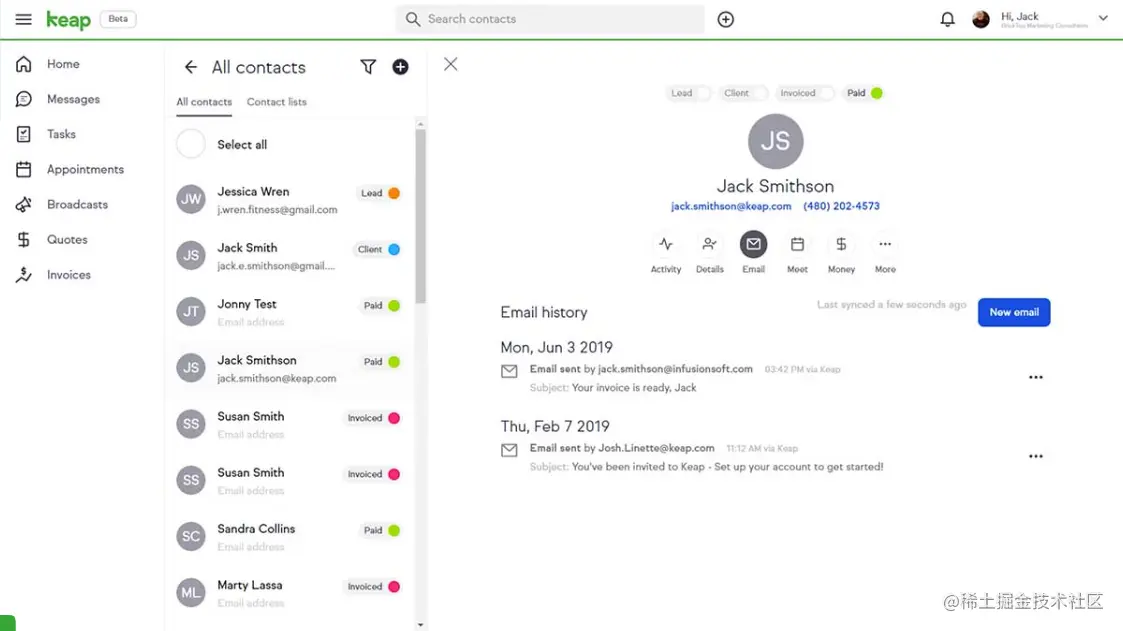1123x631 pixels.
Task: Switch to the All contacts tab
Action: [204, 102]
